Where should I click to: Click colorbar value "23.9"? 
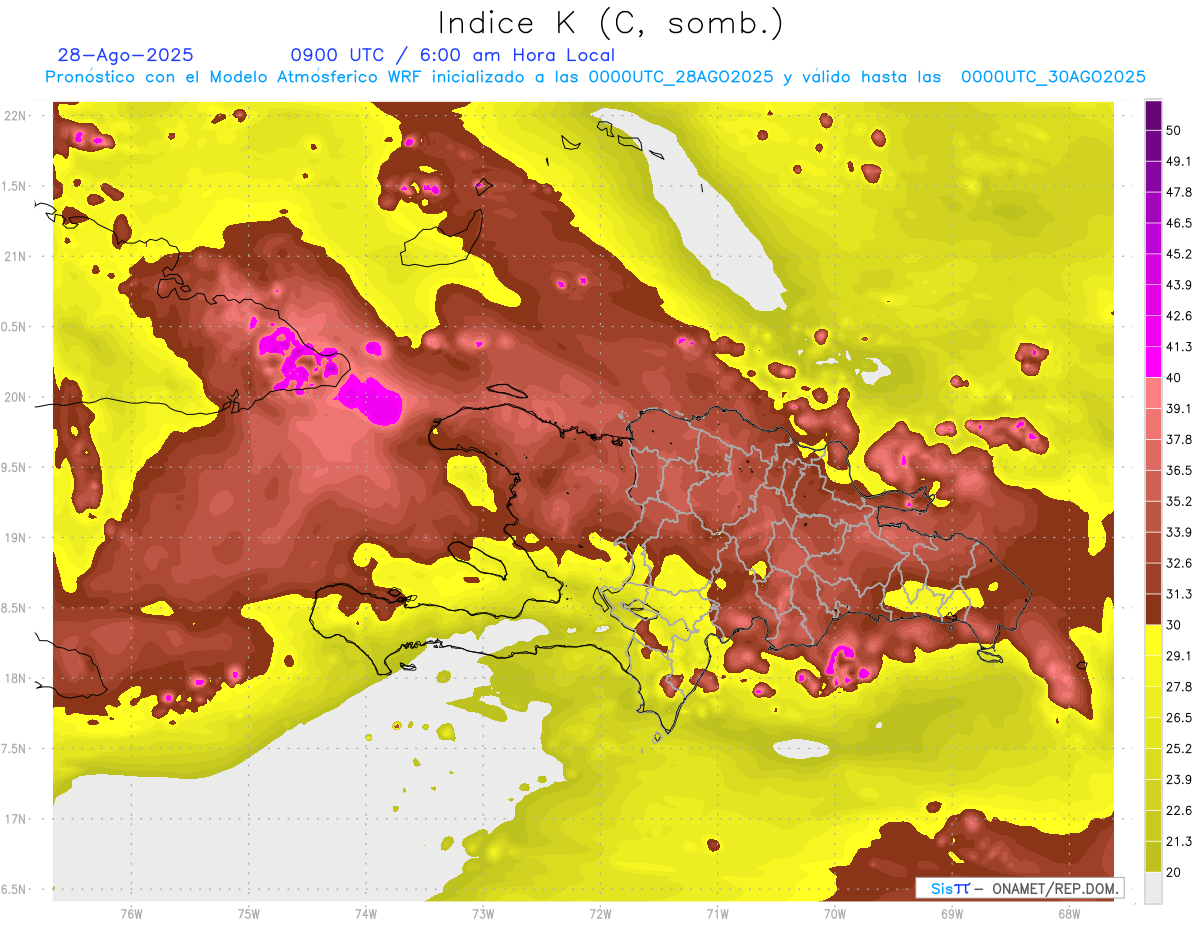1178,780
